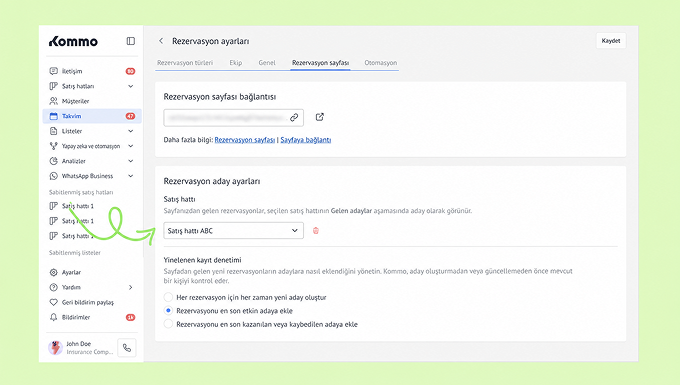Select the Takvim calendar icon
This screenshot has height=385, width=680.
(x=53, y=116)
